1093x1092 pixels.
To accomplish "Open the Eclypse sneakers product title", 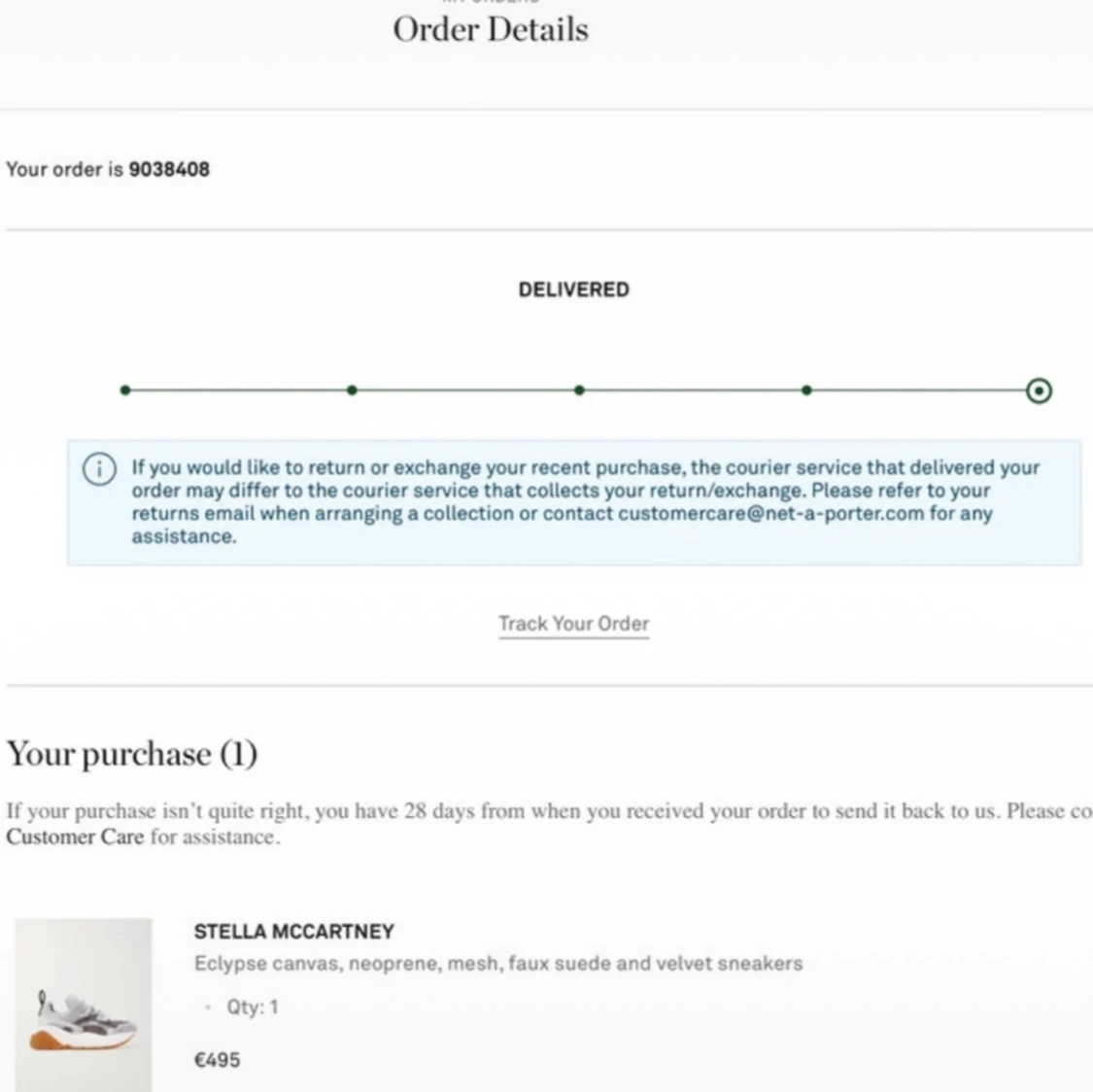I will click(x=497, y=964).
